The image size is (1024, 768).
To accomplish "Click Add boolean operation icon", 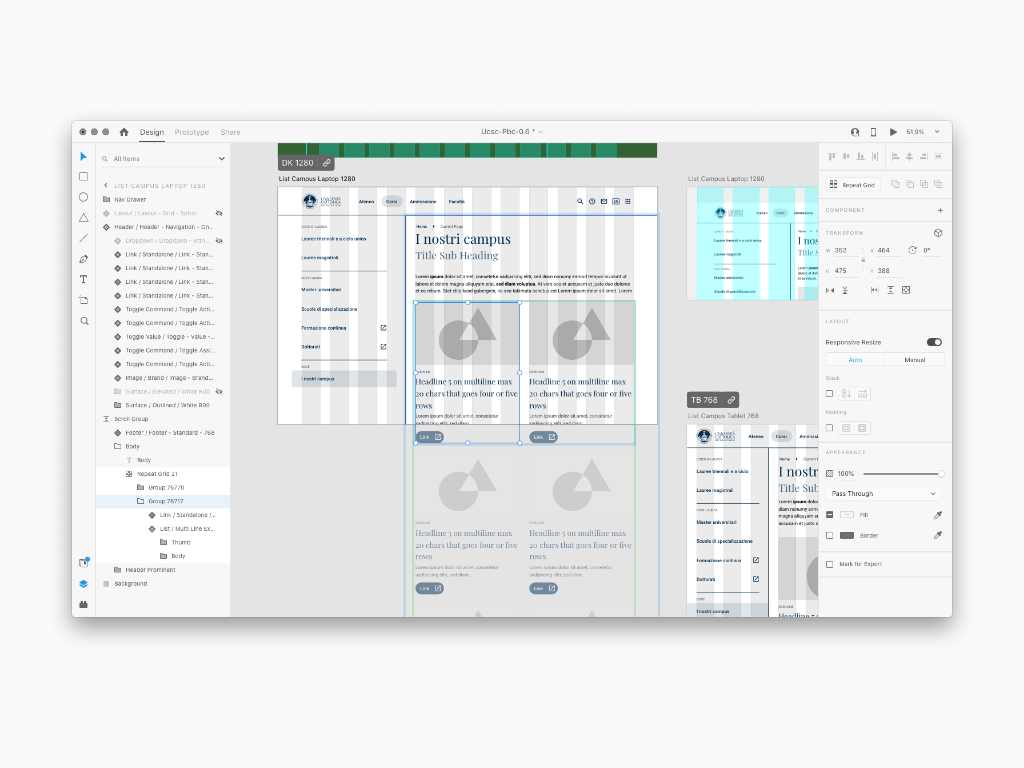I will (x=895, y=184).
